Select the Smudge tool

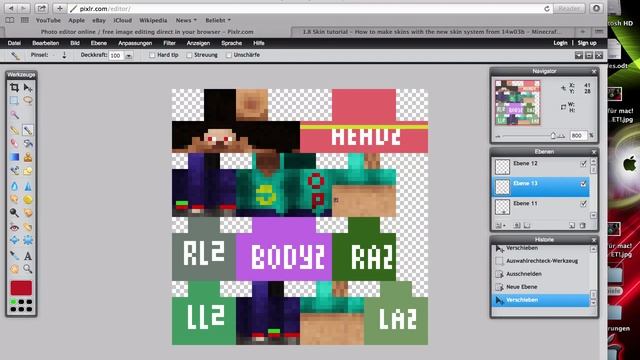[14, 199]
